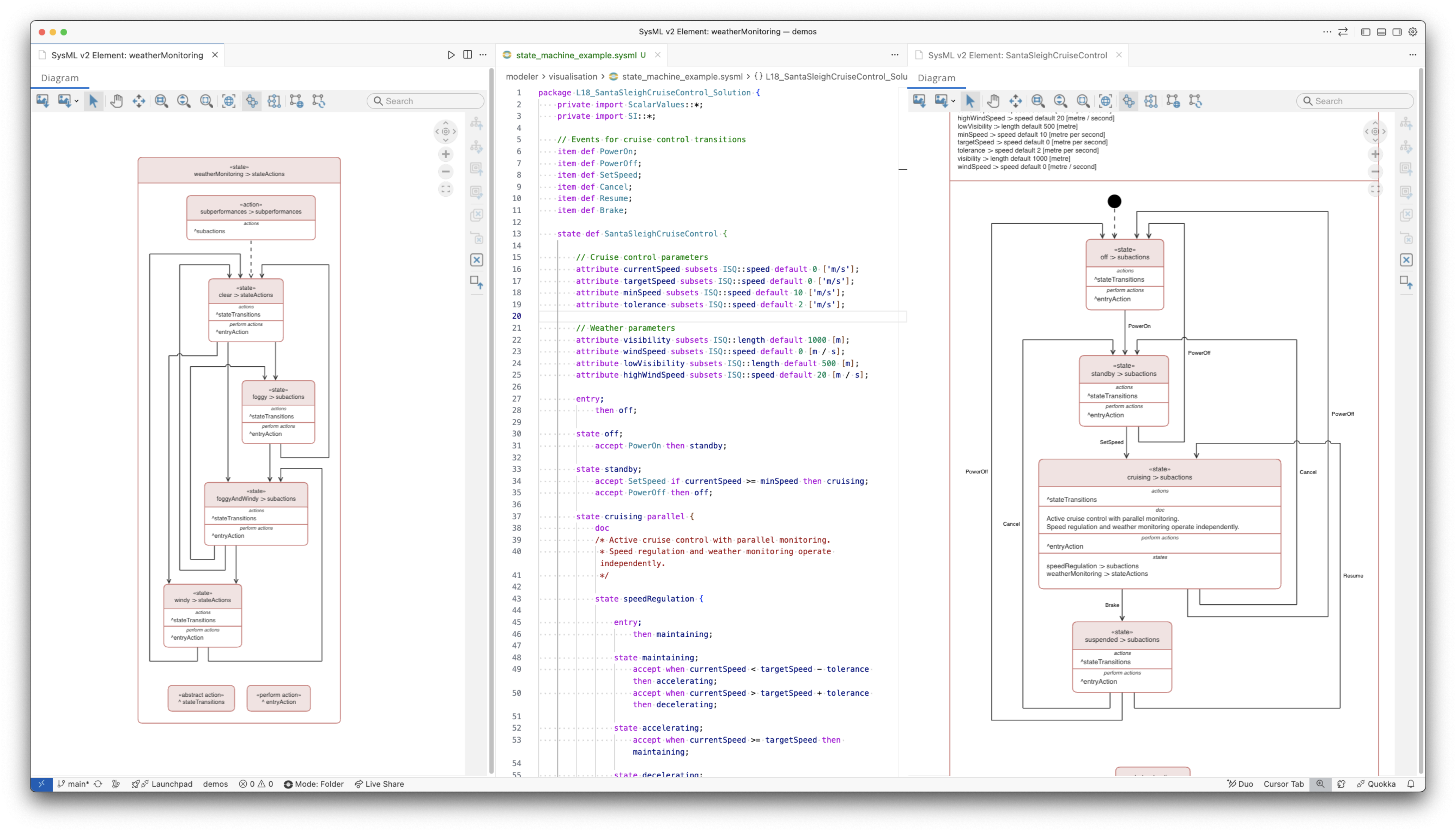Open export image dropdown arrow in right toolbar
The image size is (1456, 832).
tap(953, 102)
